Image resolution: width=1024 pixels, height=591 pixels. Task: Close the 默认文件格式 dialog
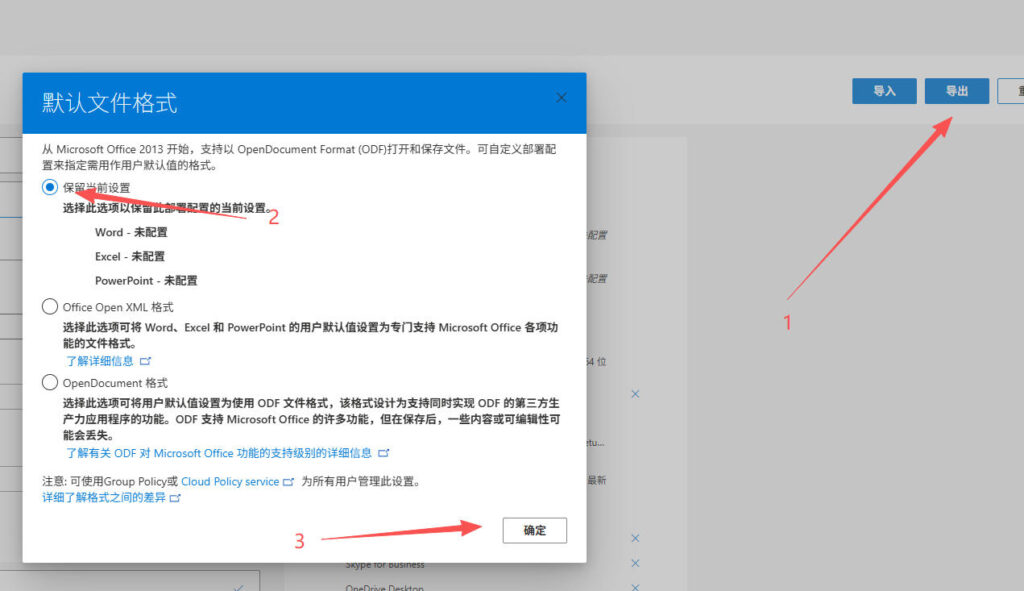point(561,97)
